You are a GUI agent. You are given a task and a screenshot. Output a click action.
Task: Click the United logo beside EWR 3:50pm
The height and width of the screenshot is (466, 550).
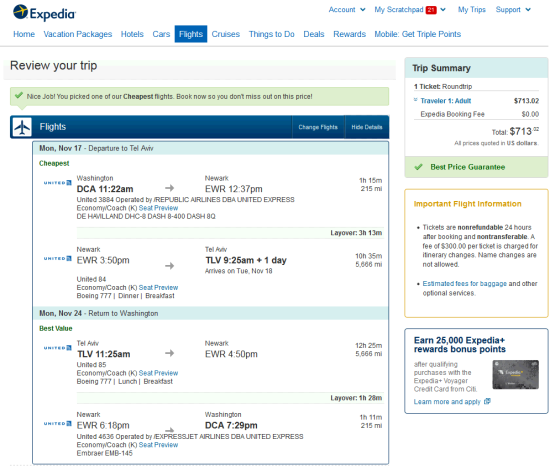pyautogui.click(x=58, y=258)
